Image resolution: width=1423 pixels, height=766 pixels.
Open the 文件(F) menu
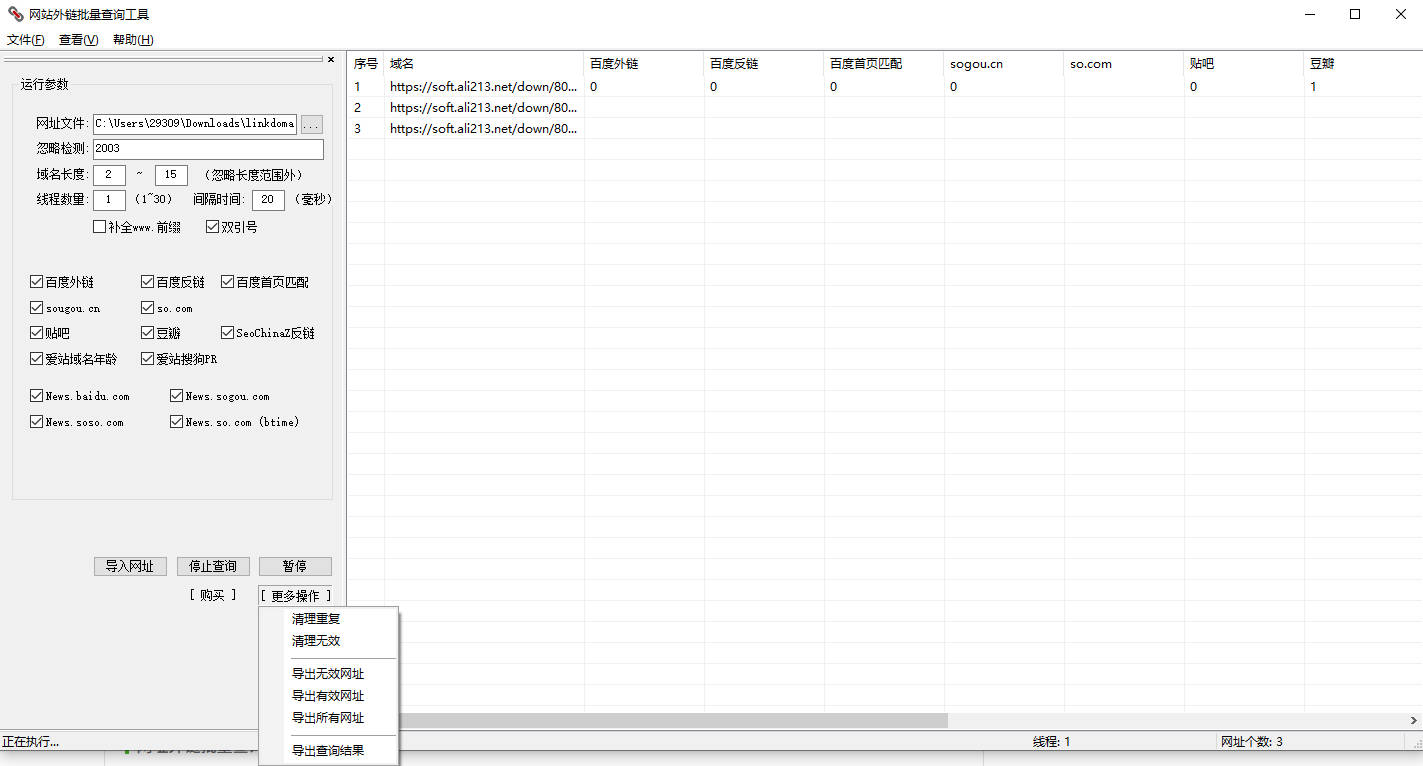[x=25, y=40]
